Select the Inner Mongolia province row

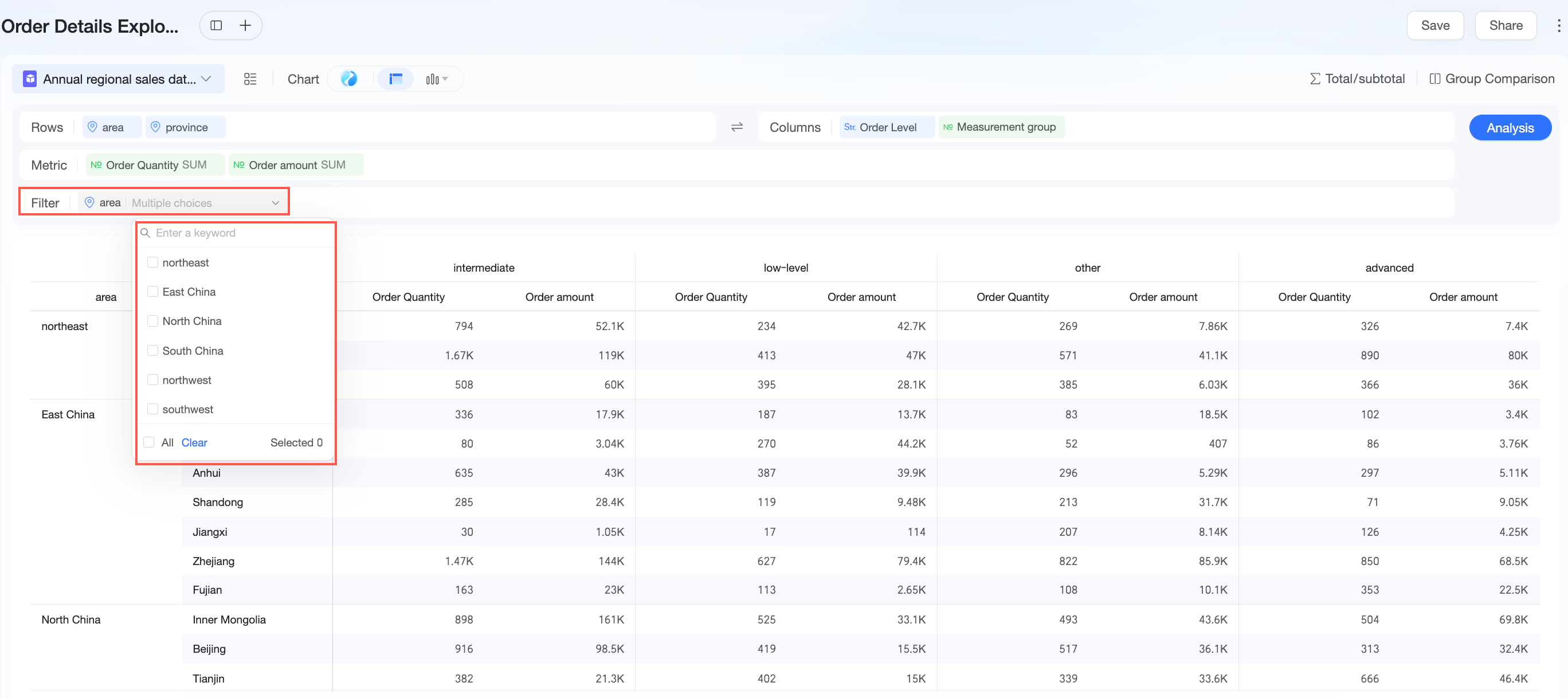(x=229, y=619)
